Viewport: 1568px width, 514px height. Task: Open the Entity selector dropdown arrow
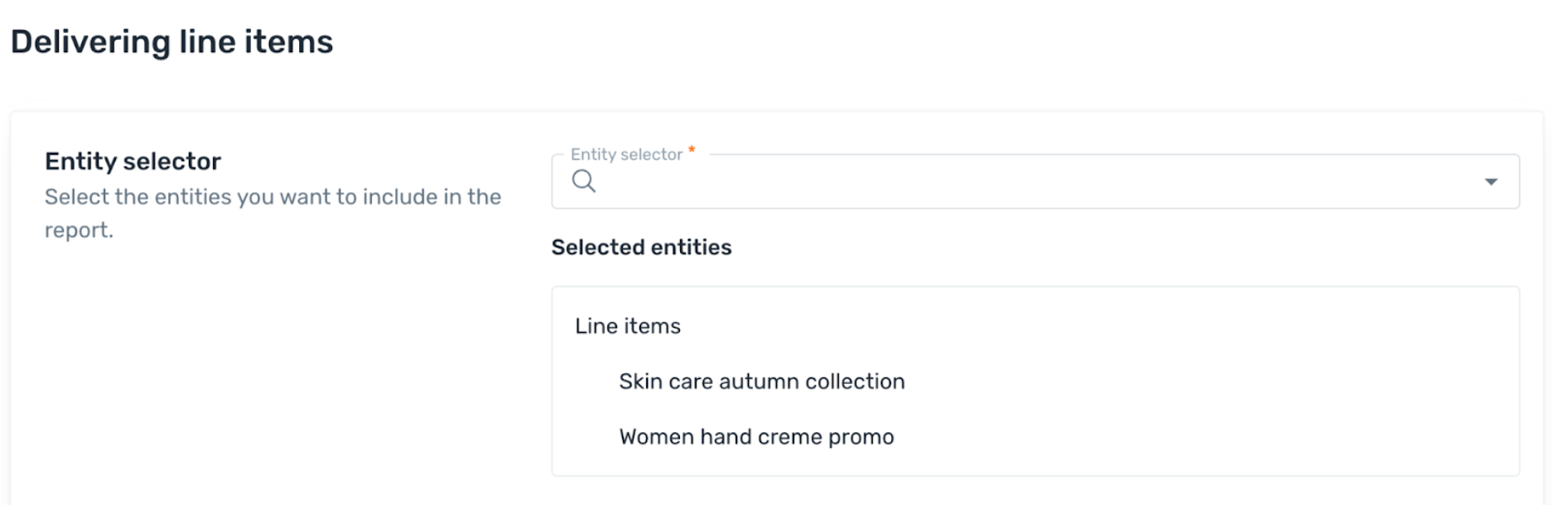point(1491,181)
